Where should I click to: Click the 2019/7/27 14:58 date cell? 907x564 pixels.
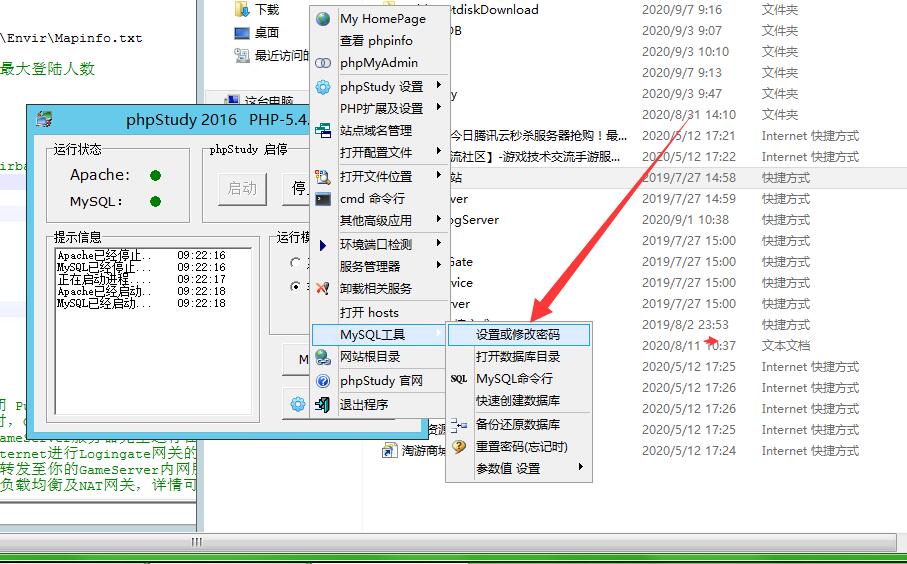[x=688, y=178]
